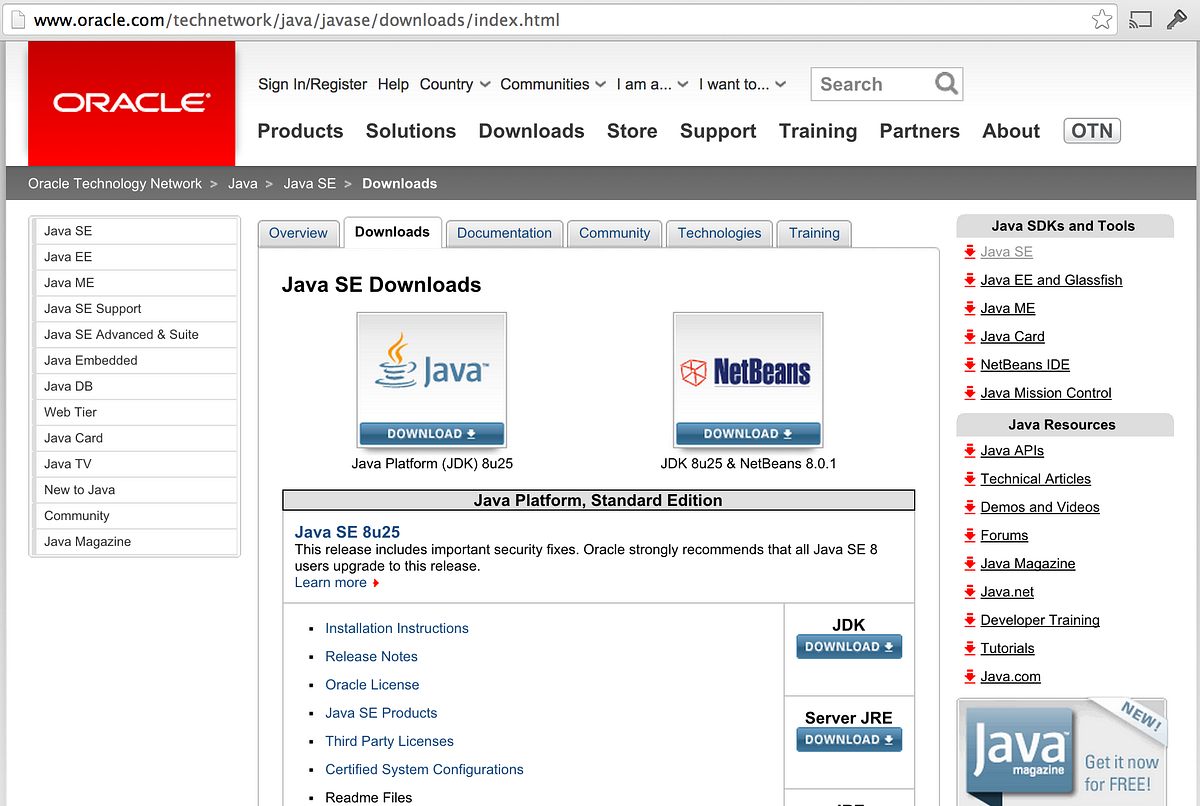Click red arrow icon beside Developer Training
Image resolution: width=1200 pixels, height=806 pixels.
(x=970, y=620)
